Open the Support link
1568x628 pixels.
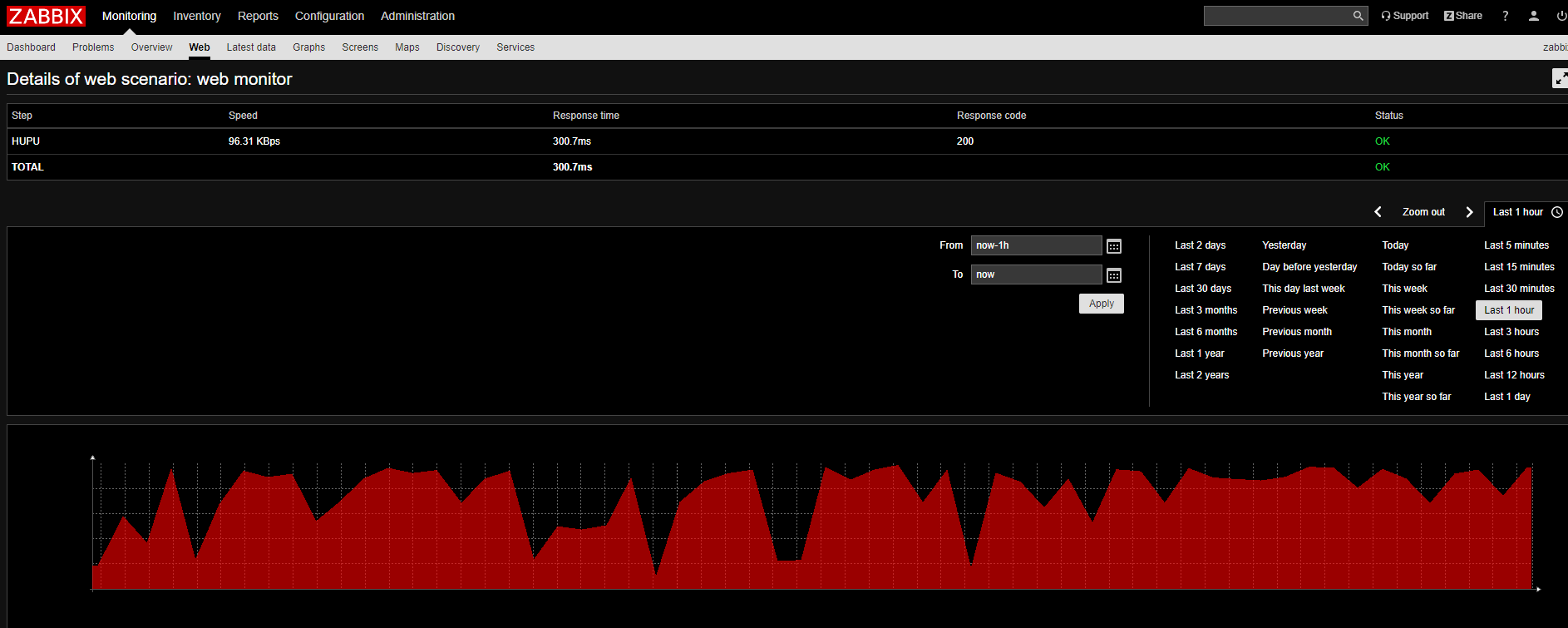pos(1405,16)
